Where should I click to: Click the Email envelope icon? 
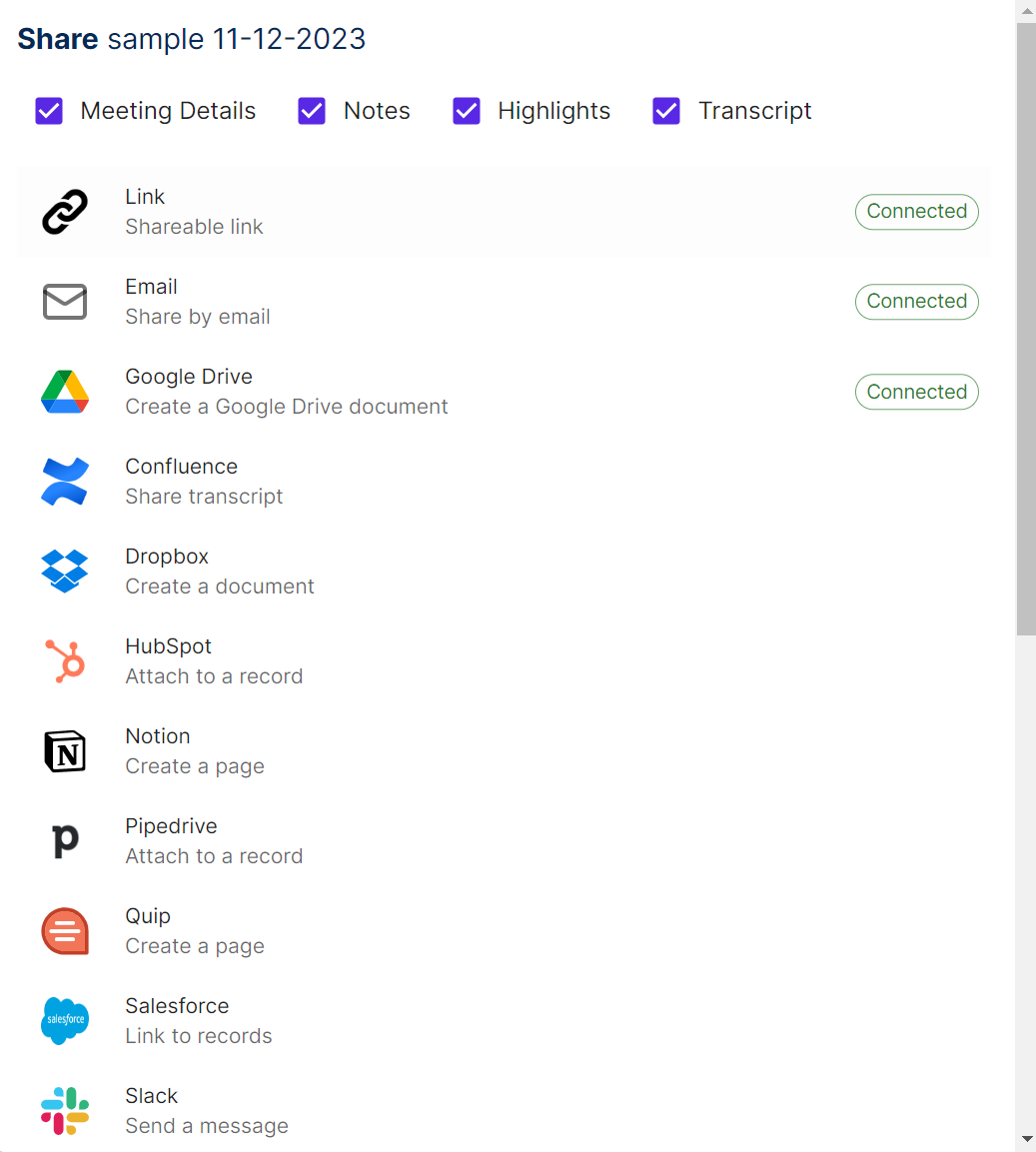coord(65,302)
